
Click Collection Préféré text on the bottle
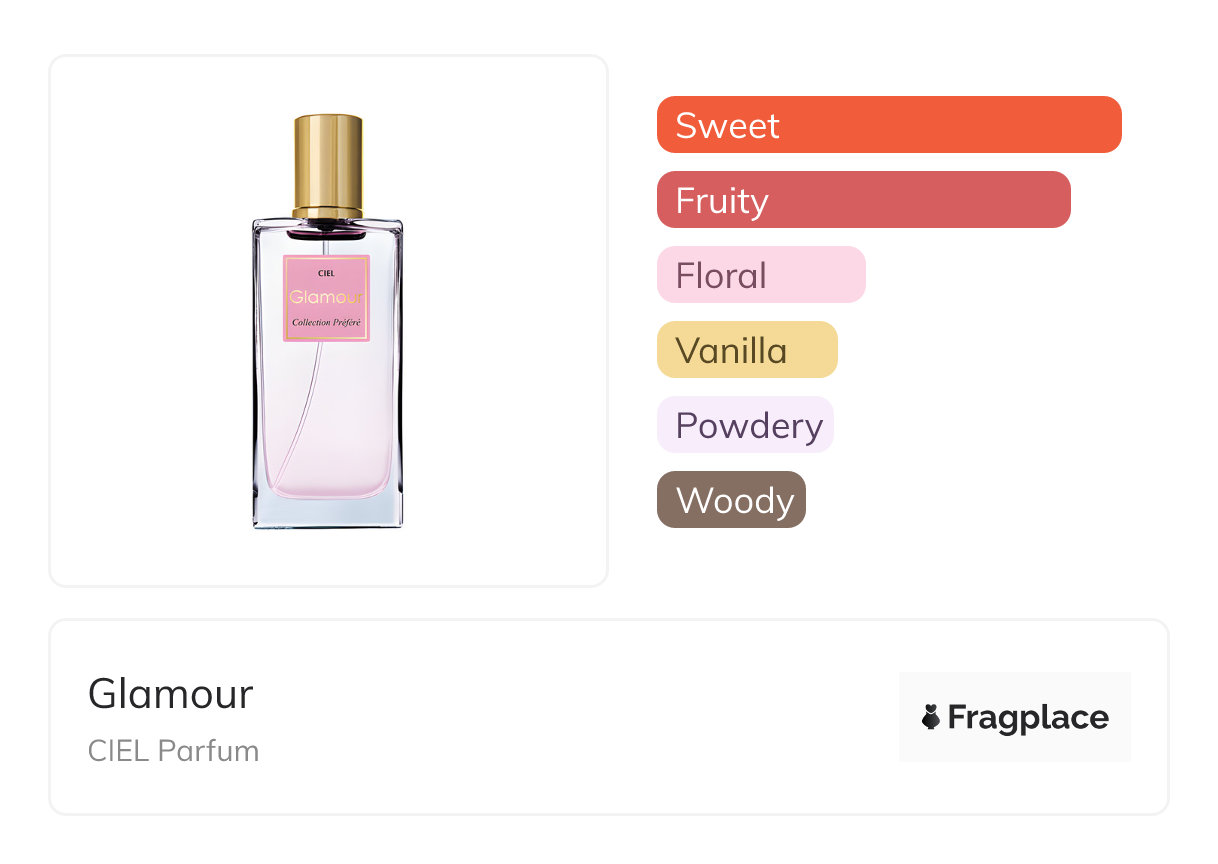pos(327,323)
